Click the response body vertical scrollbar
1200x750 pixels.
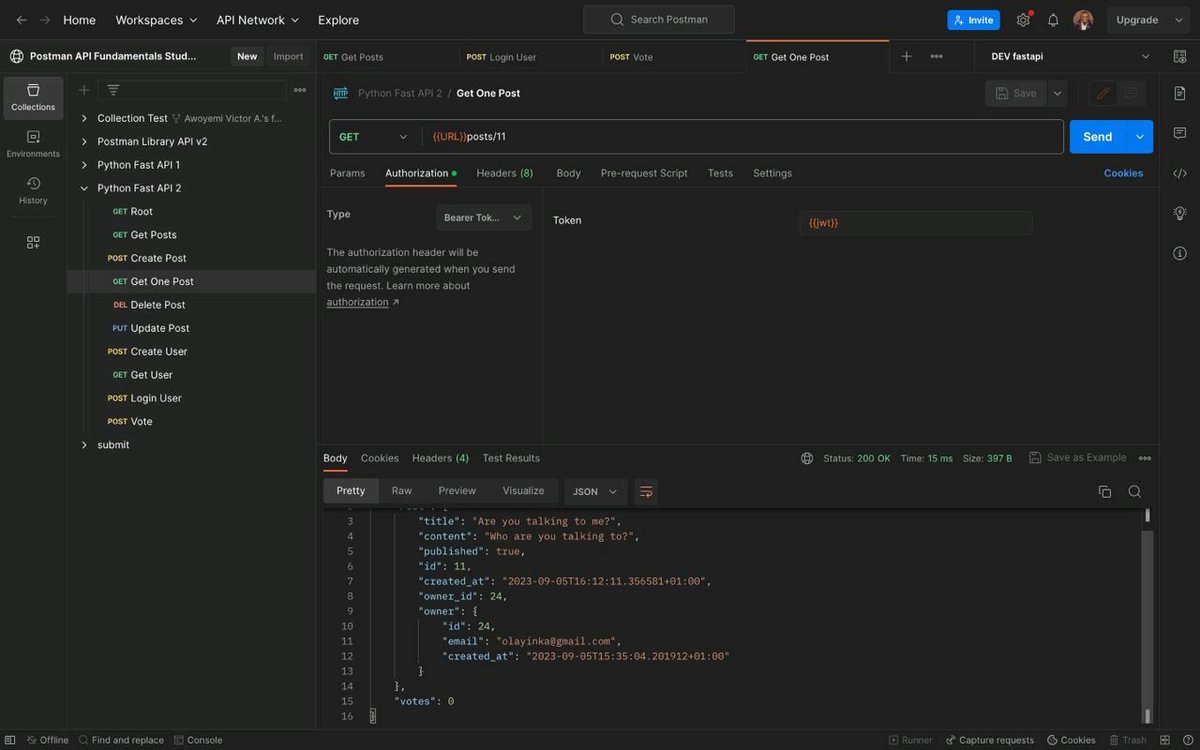pyautogui.click(x=1147, y=615)
